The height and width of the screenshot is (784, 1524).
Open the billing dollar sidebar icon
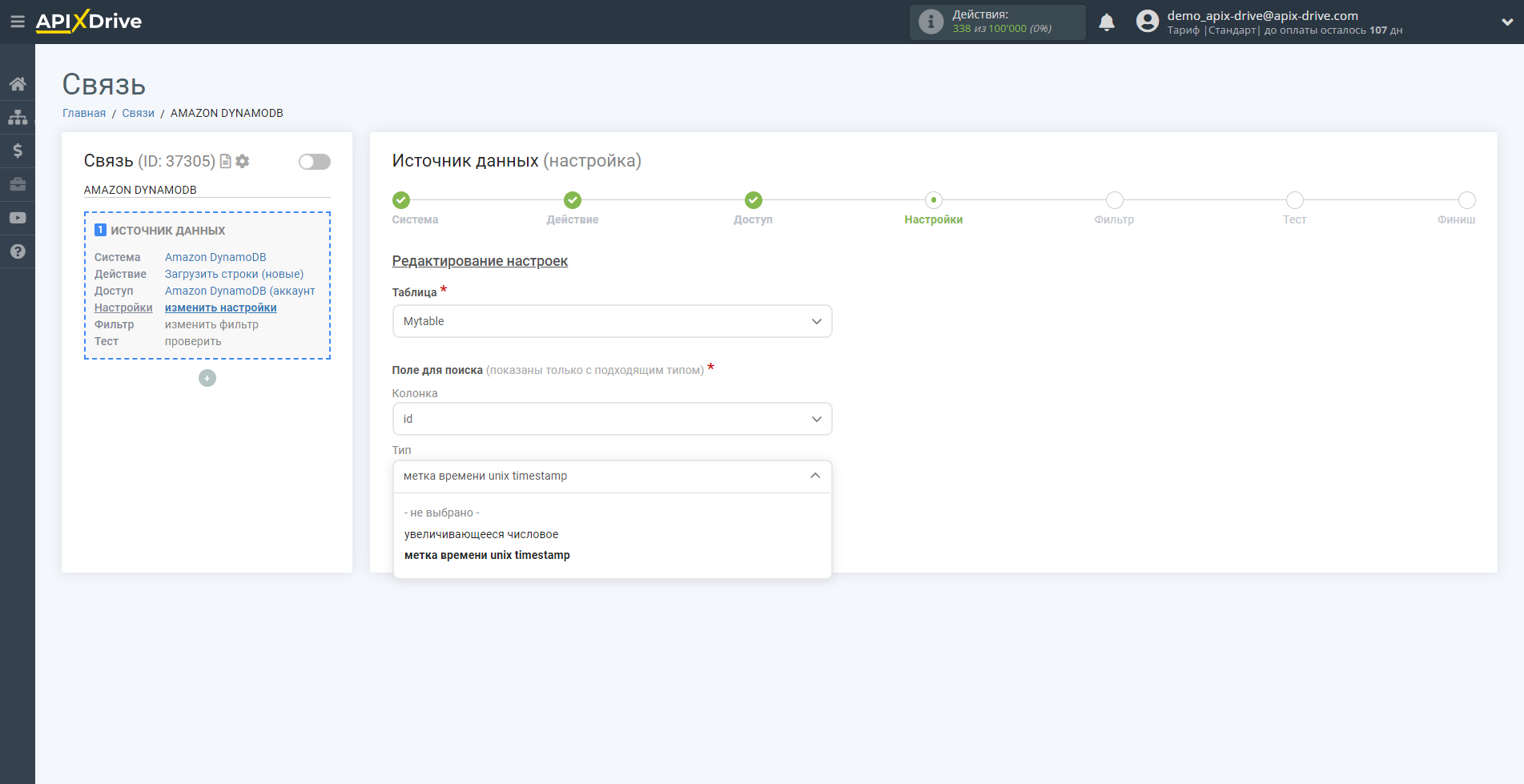pos(18,151)
